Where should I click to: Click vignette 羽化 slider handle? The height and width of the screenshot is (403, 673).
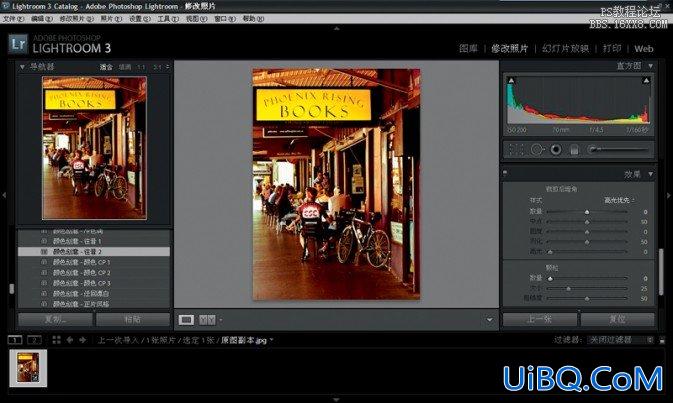(587, 242)
